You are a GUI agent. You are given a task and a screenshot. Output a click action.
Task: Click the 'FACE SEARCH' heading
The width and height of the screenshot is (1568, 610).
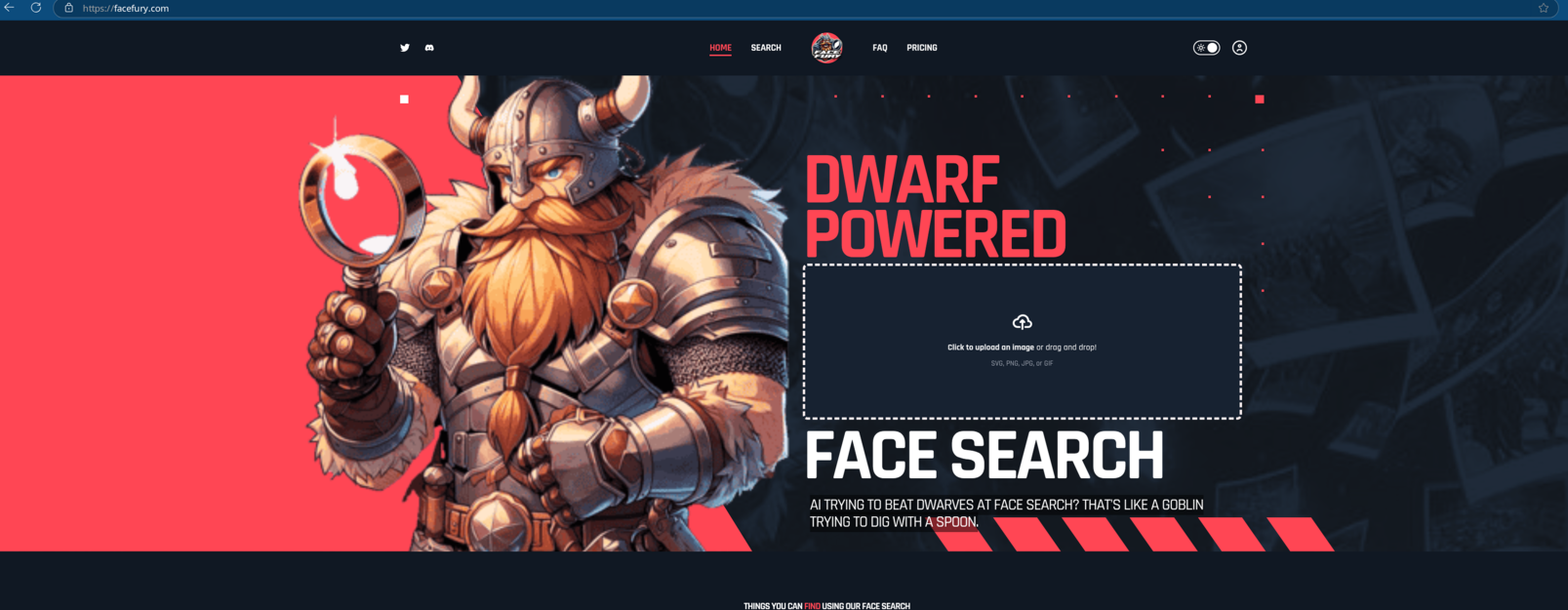click(x=985, y=456)
